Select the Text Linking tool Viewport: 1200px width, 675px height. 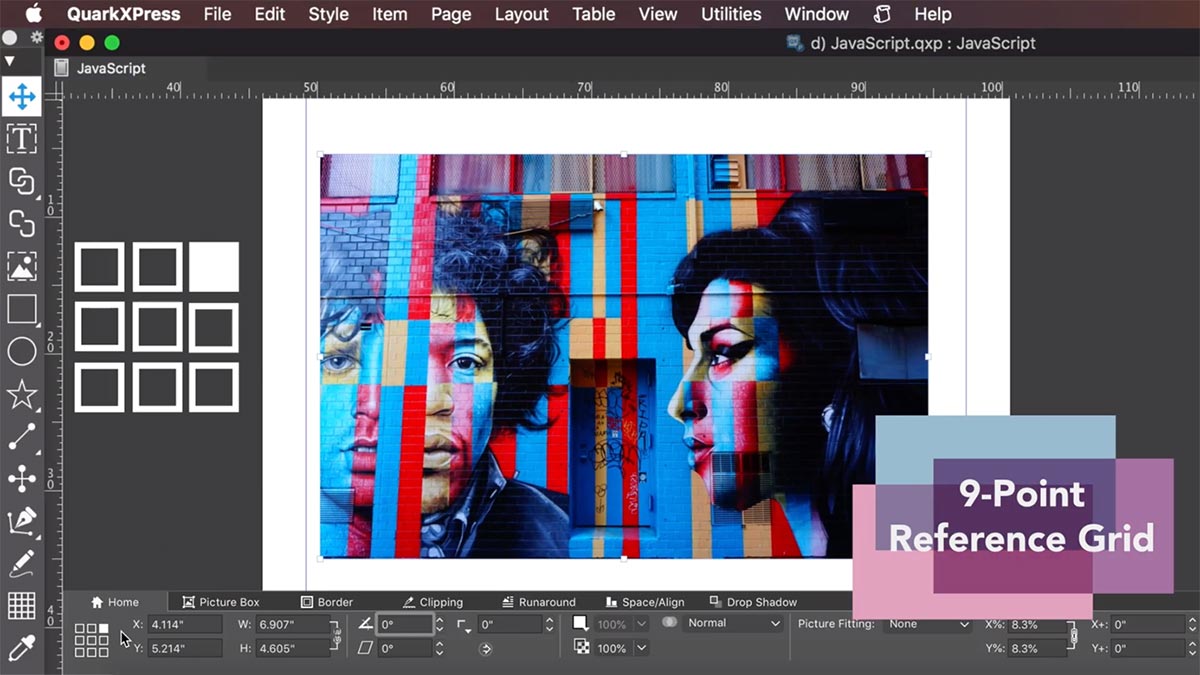(x=22, y=181)
